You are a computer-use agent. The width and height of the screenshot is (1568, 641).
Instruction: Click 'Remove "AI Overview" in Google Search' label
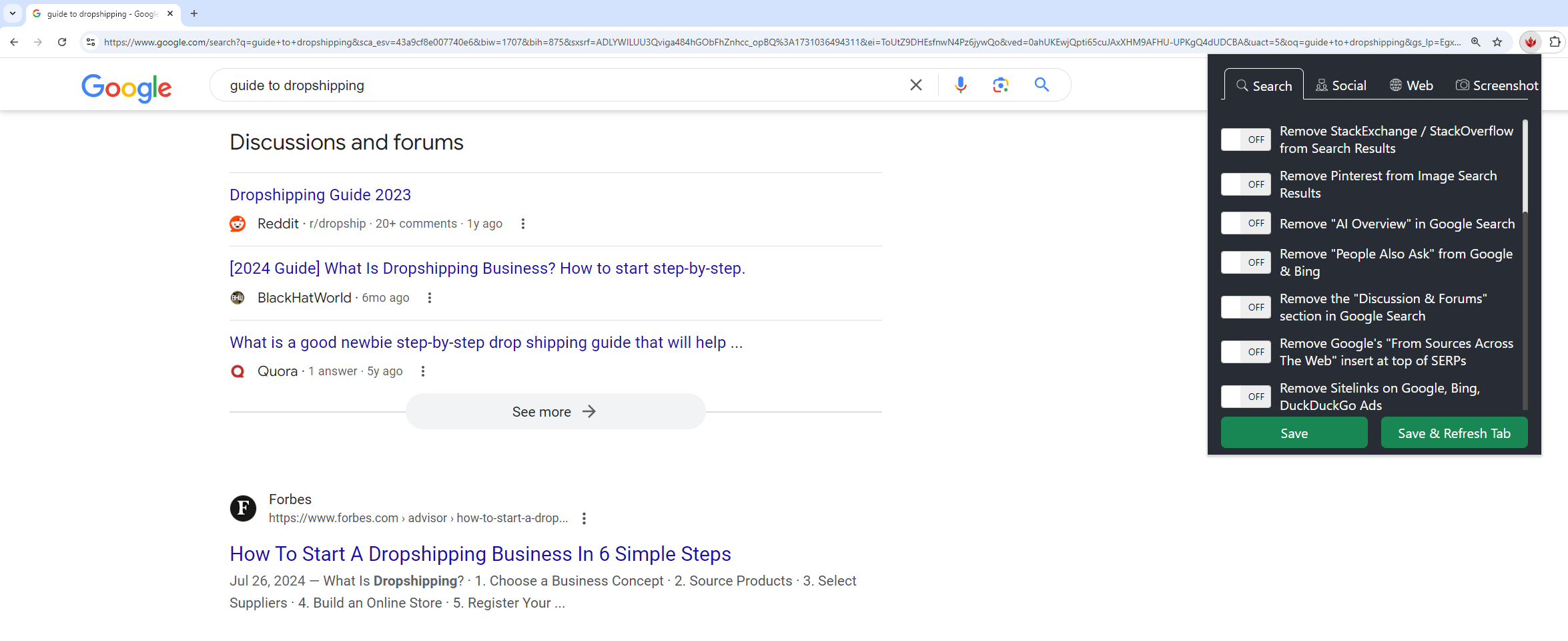click(1397, 224)
